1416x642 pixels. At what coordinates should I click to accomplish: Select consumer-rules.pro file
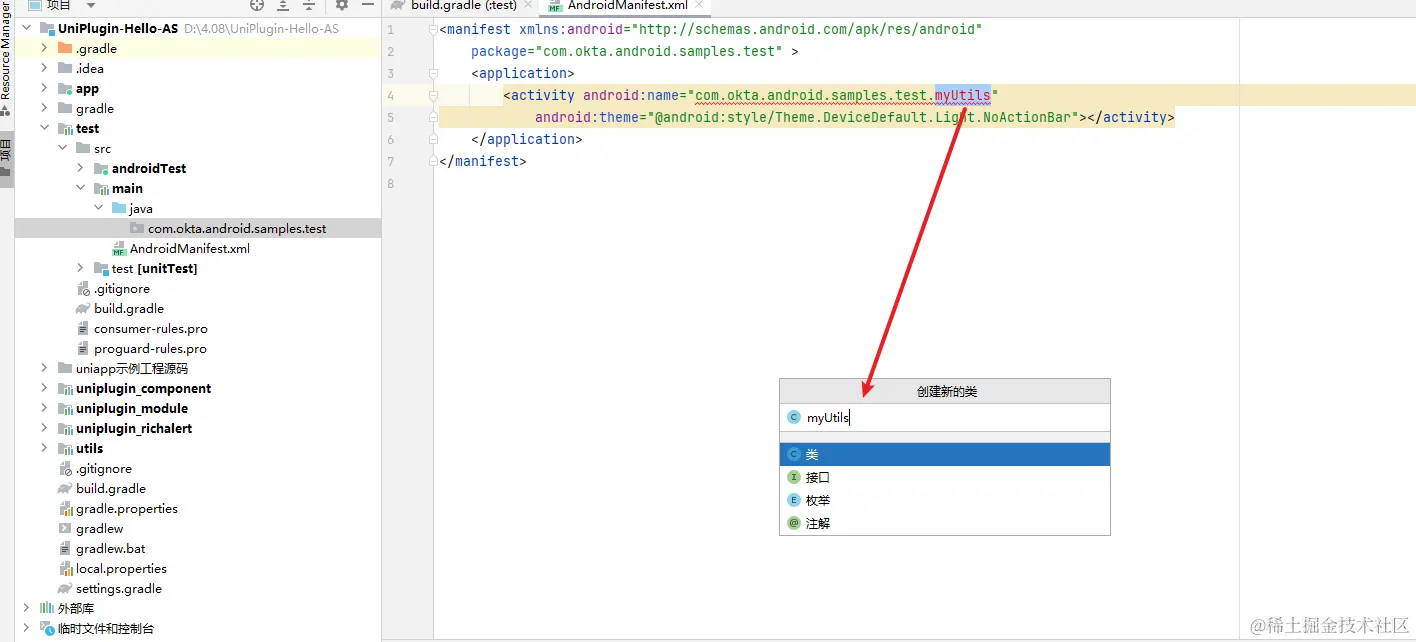[151, 328]
